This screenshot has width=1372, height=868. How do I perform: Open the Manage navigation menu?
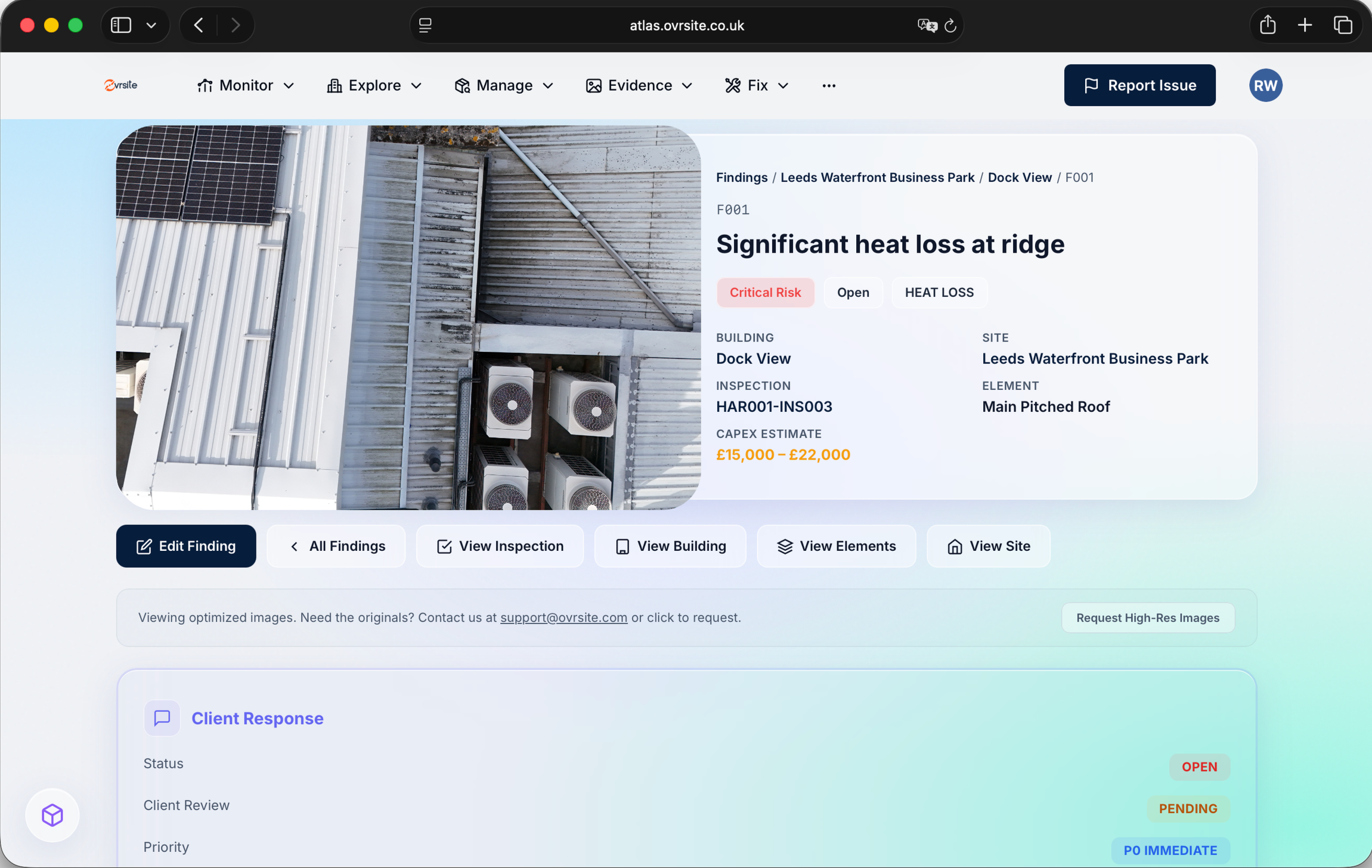point(504,85)
